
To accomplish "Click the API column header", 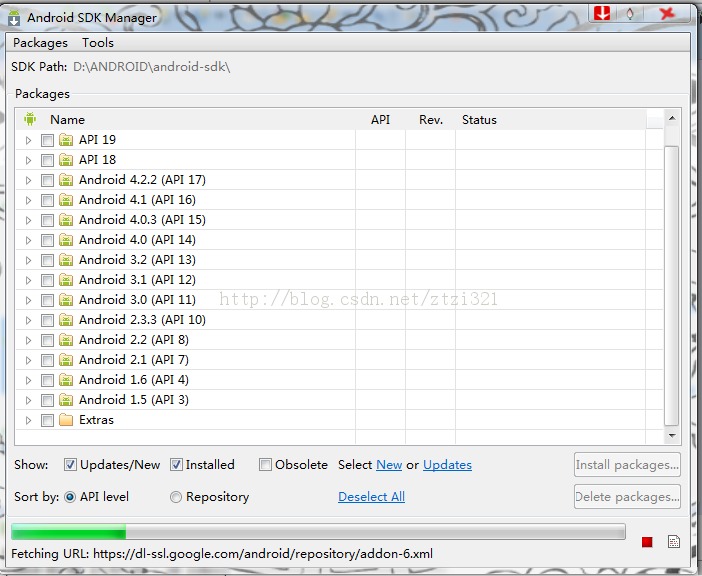I will pos(380,119).
